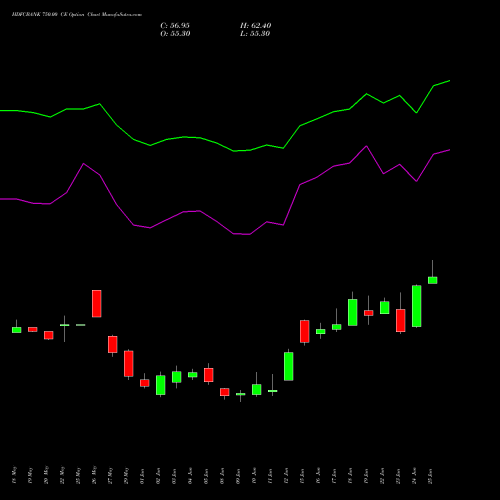500x500 pixels.
Task: Click the green candle above 18 Jun
Action: click(353, 312)
